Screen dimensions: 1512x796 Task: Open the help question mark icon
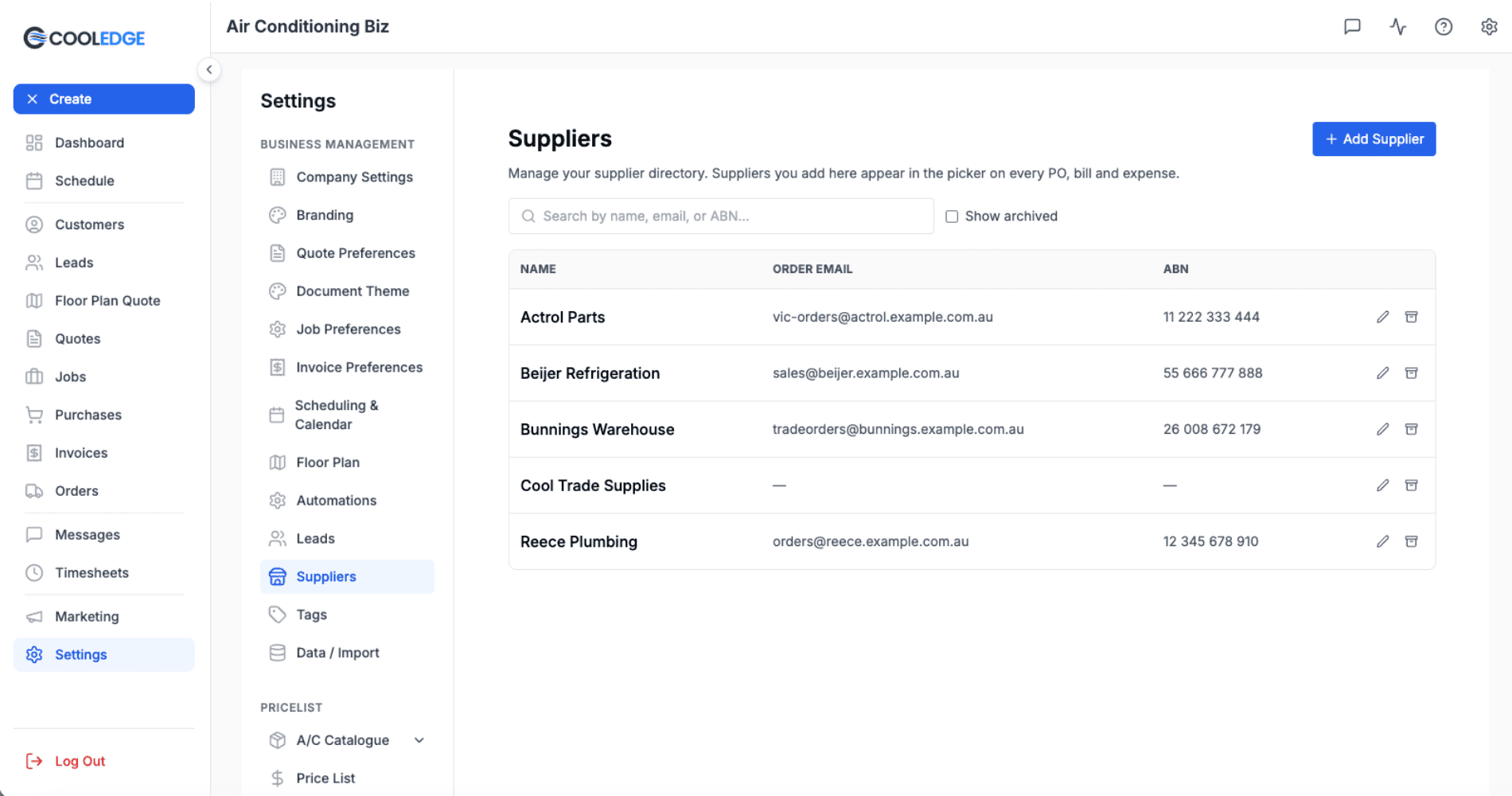click(1444, 26)
